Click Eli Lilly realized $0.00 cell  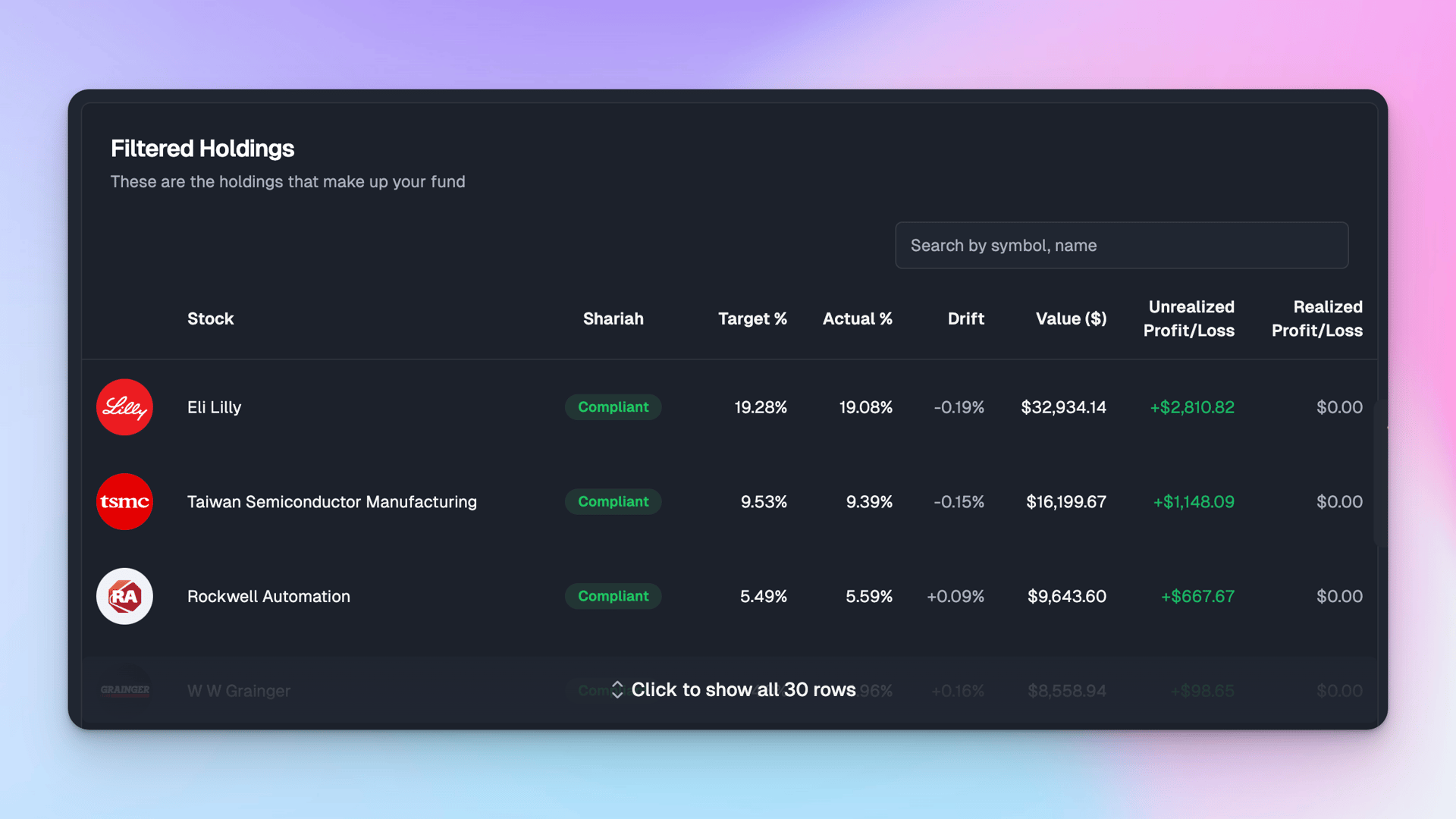click(x=1339, y=407)
